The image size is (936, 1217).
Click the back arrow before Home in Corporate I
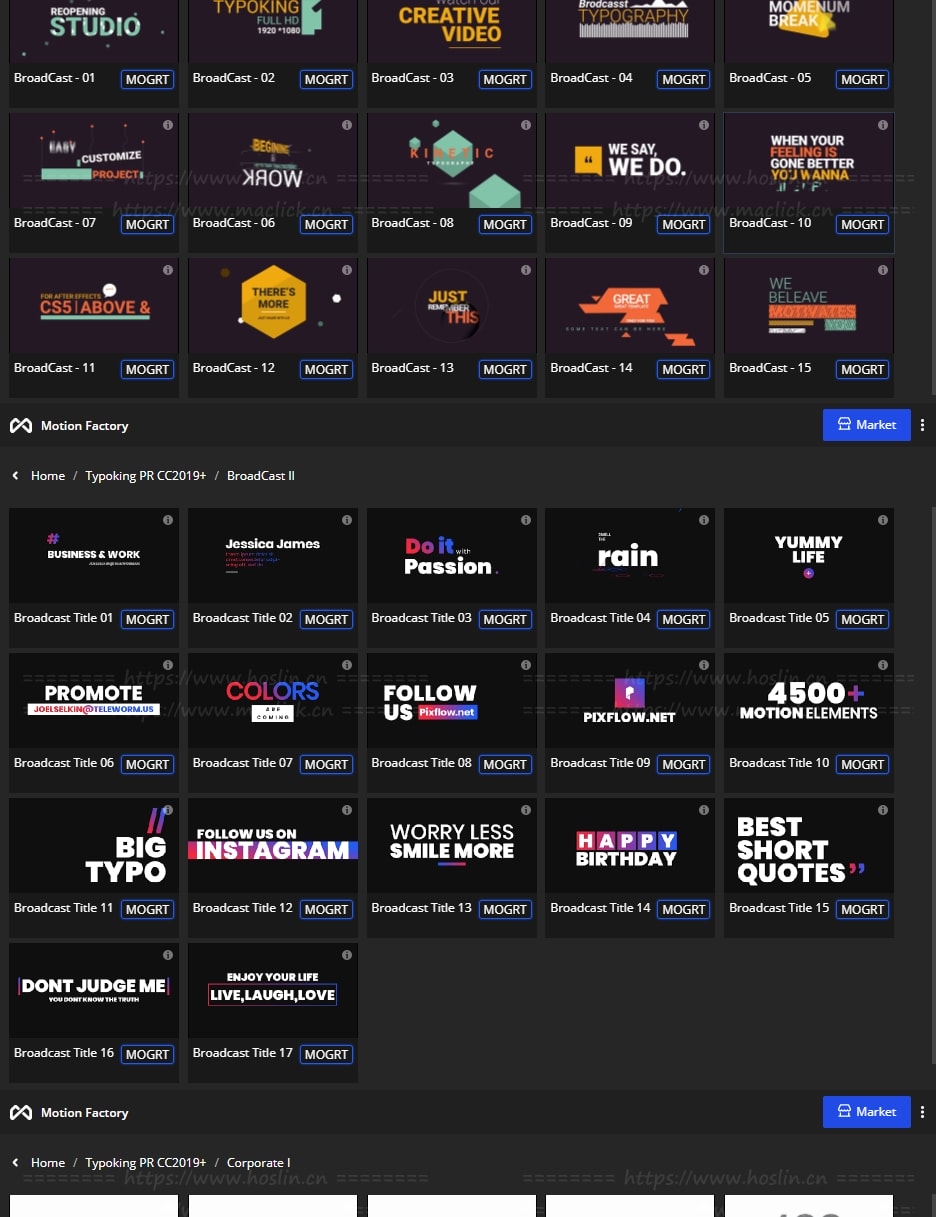click(15, 1163)
